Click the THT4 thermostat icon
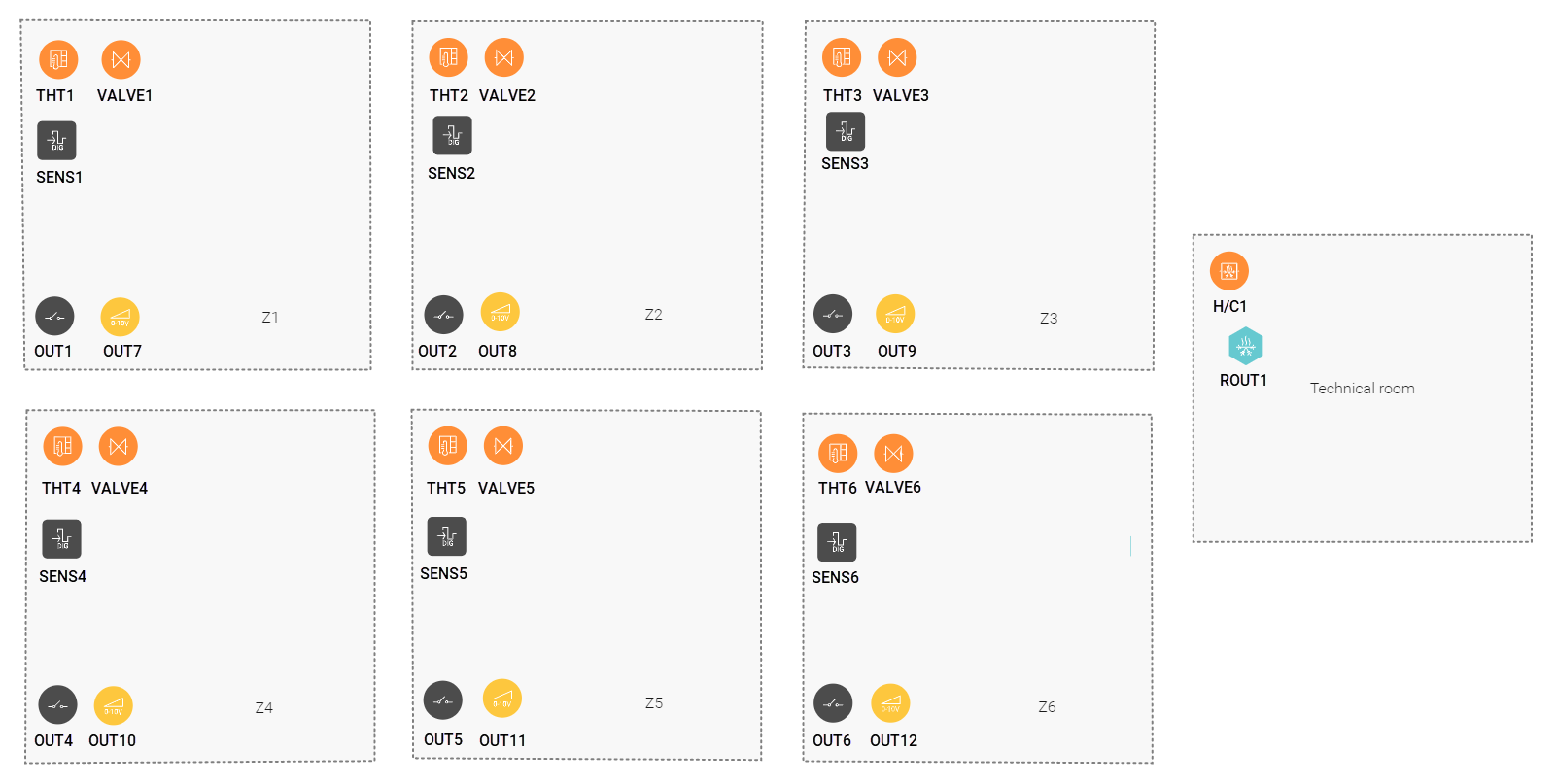This screenshot has width=1556, height=784. tap(62, 446)
